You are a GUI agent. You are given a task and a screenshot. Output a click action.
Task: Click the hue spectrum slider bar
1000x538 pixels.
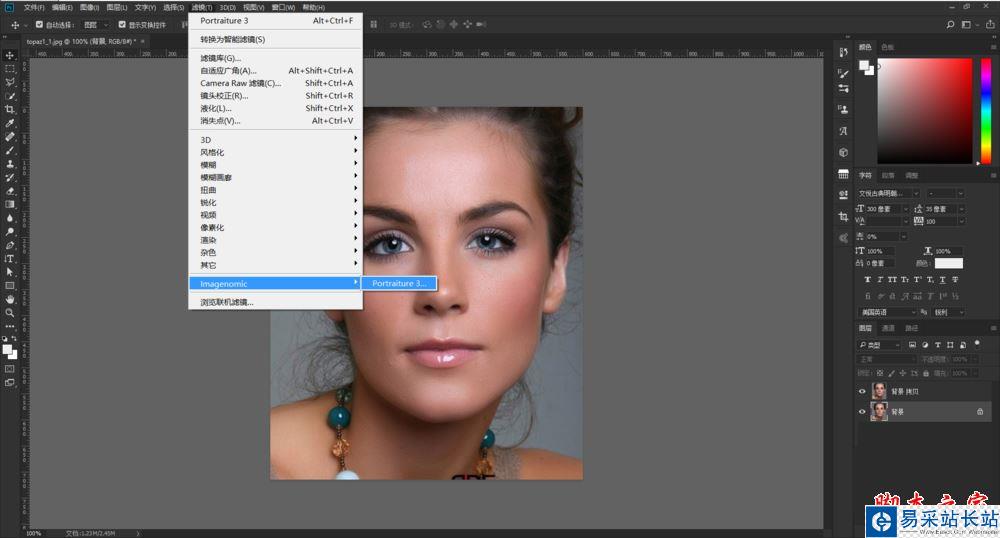pos(985,110)
